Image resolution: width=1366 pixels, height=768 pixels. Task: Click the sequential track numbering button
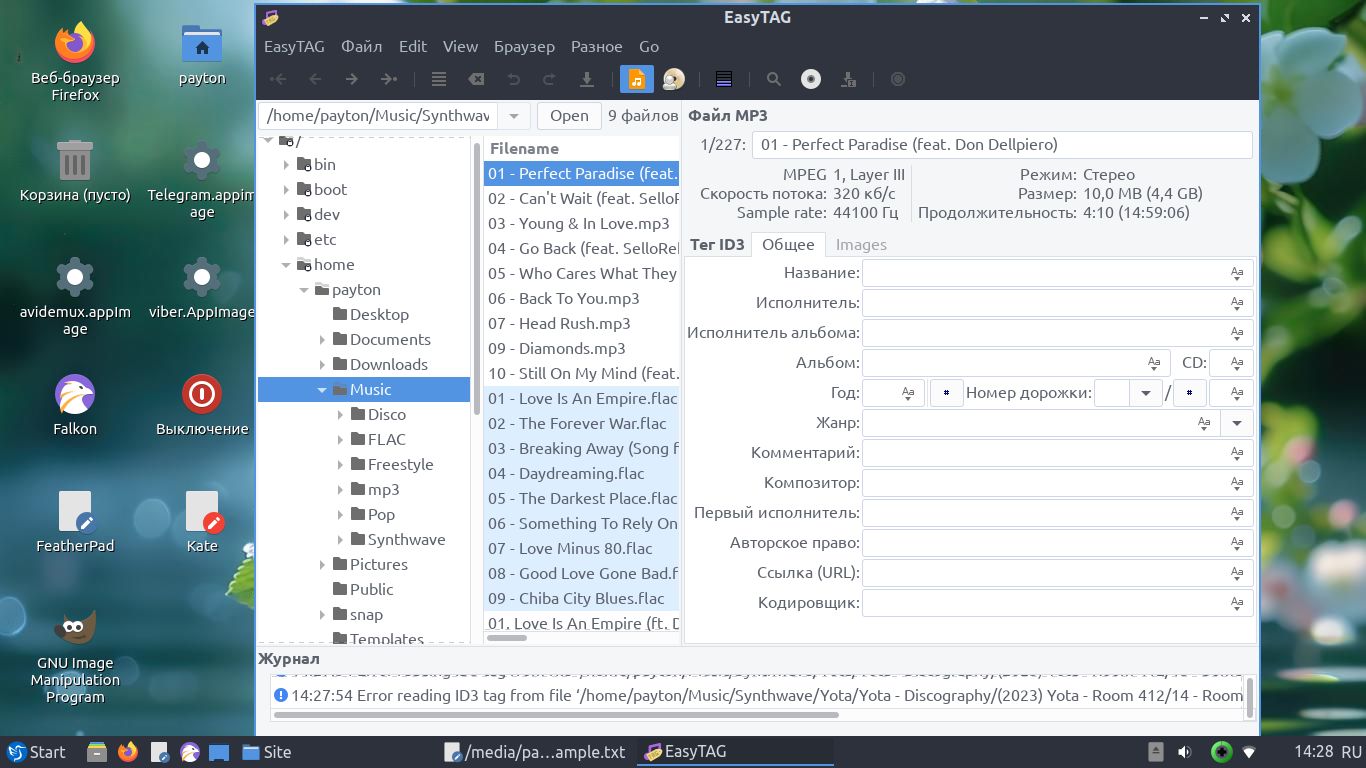(x=946, y=393)
